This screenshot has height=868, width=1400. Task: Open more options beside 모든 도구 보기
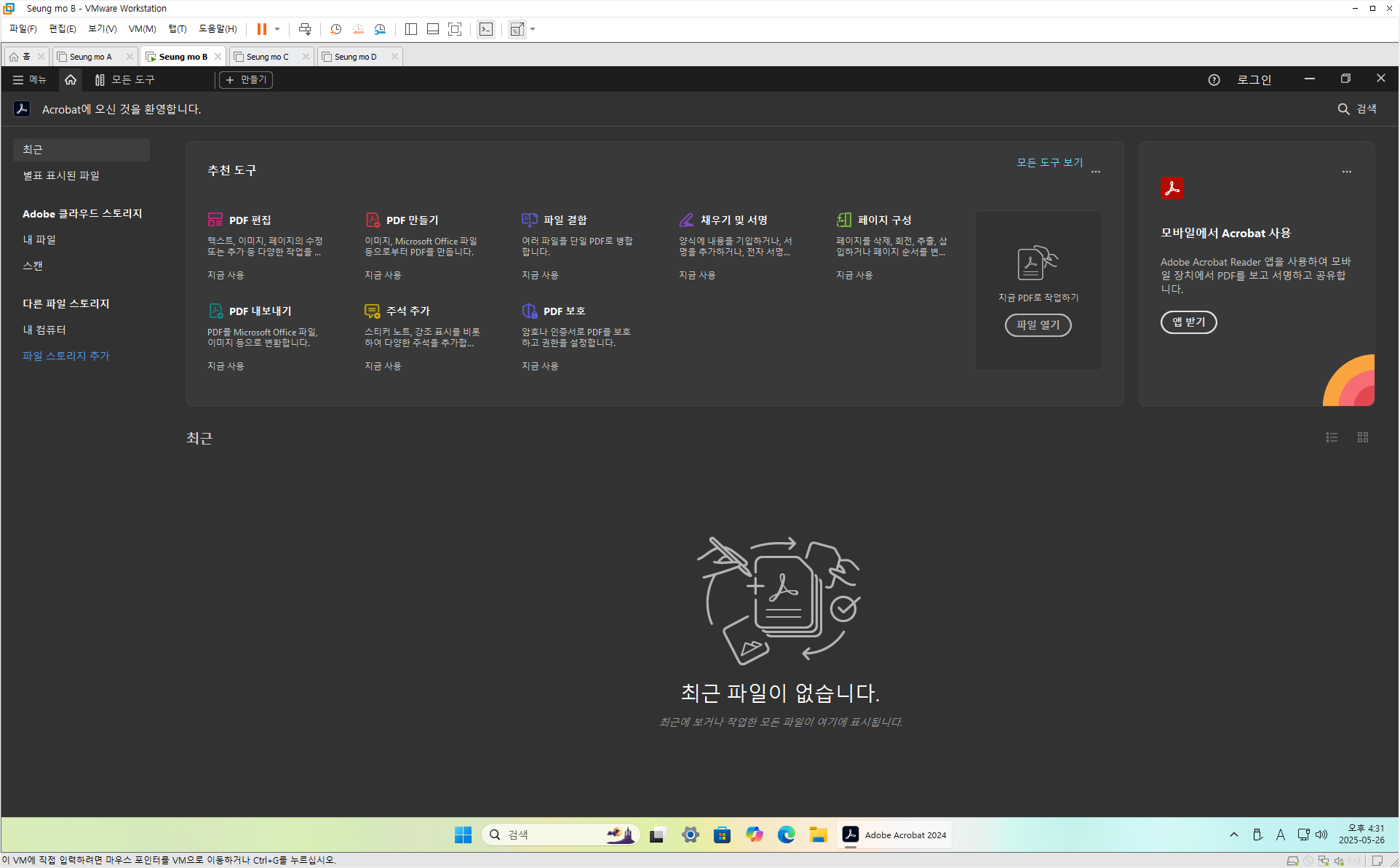pos(1096,172)
